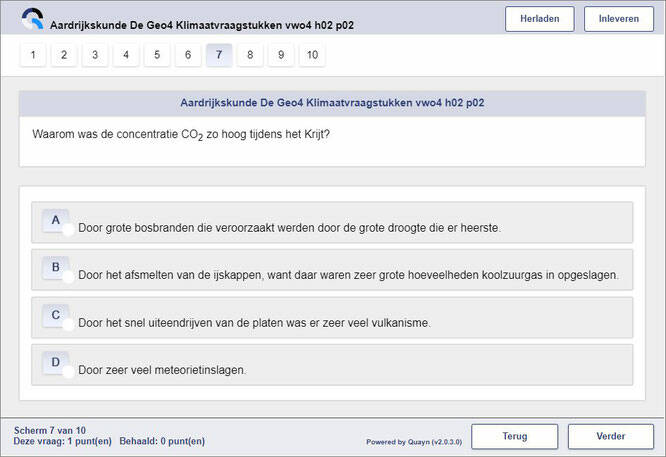
Task: Click the Scherm 7 van 10 status text
Action: pos(50,430)
